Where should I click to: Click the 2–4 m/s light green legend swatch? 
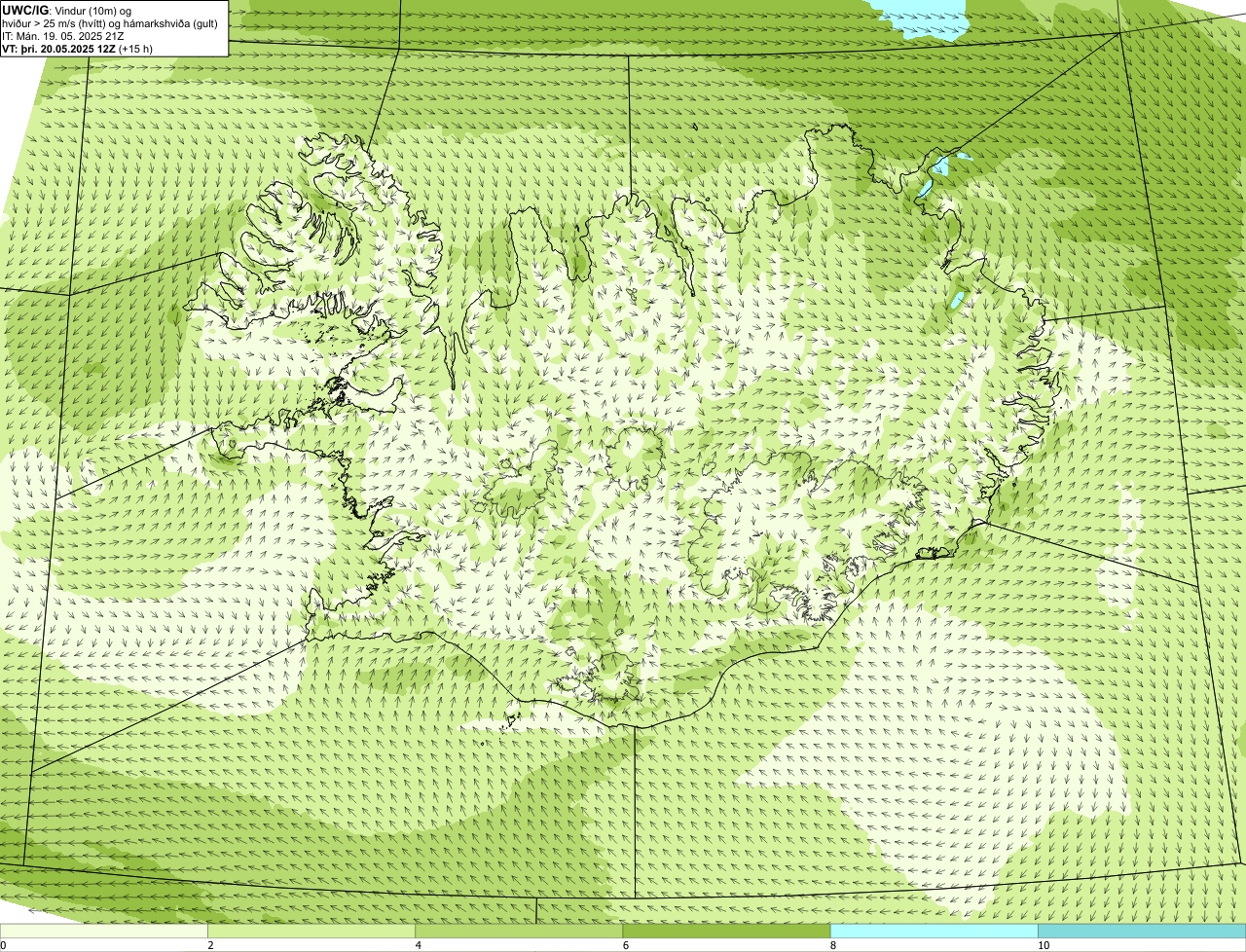(x=311, y=931)
